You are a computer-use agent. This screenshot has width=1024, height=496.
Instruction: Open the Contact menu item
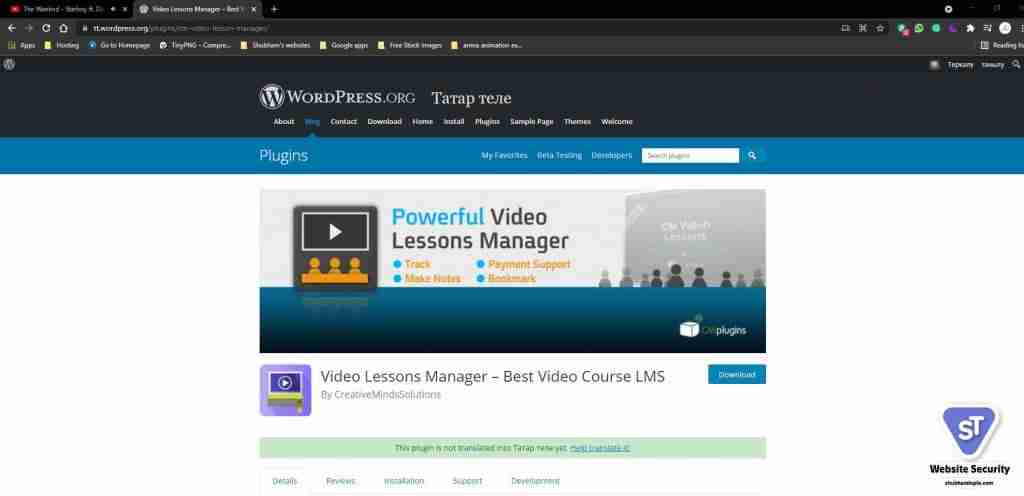click(344, 122)
